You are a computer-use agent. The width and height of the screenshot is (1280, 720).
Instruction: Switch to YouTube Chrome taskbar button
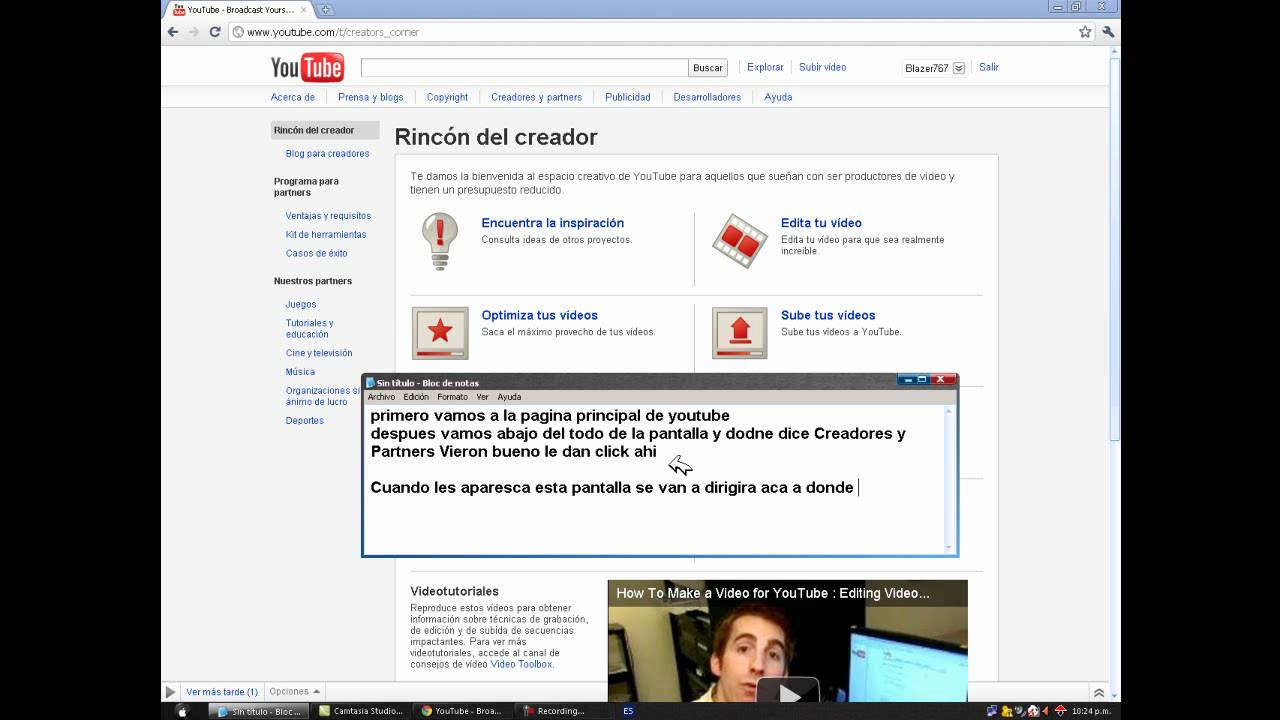point(463,711)
